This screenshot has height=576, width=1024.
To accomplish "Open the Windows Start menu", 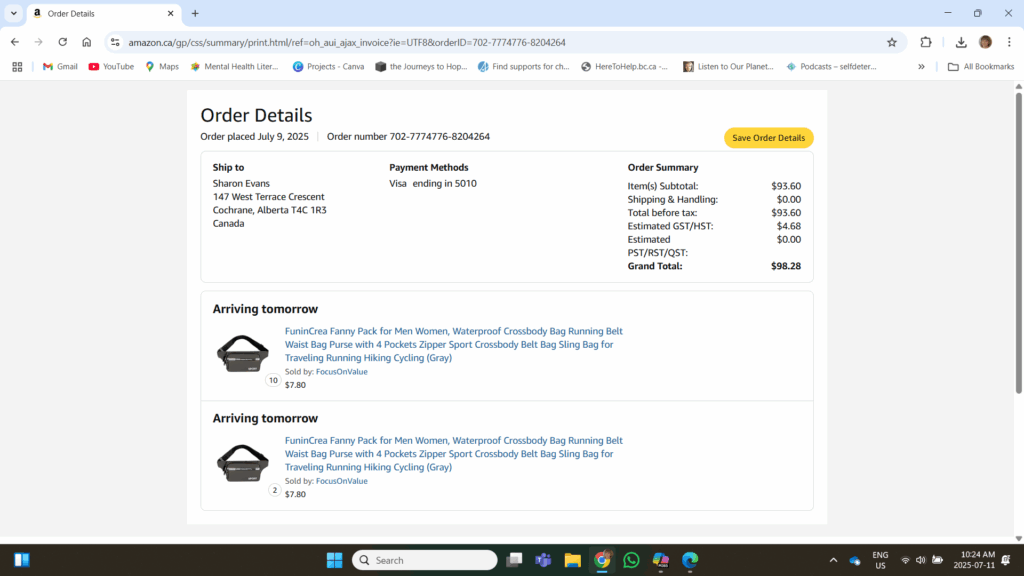I will pos(334,560).
